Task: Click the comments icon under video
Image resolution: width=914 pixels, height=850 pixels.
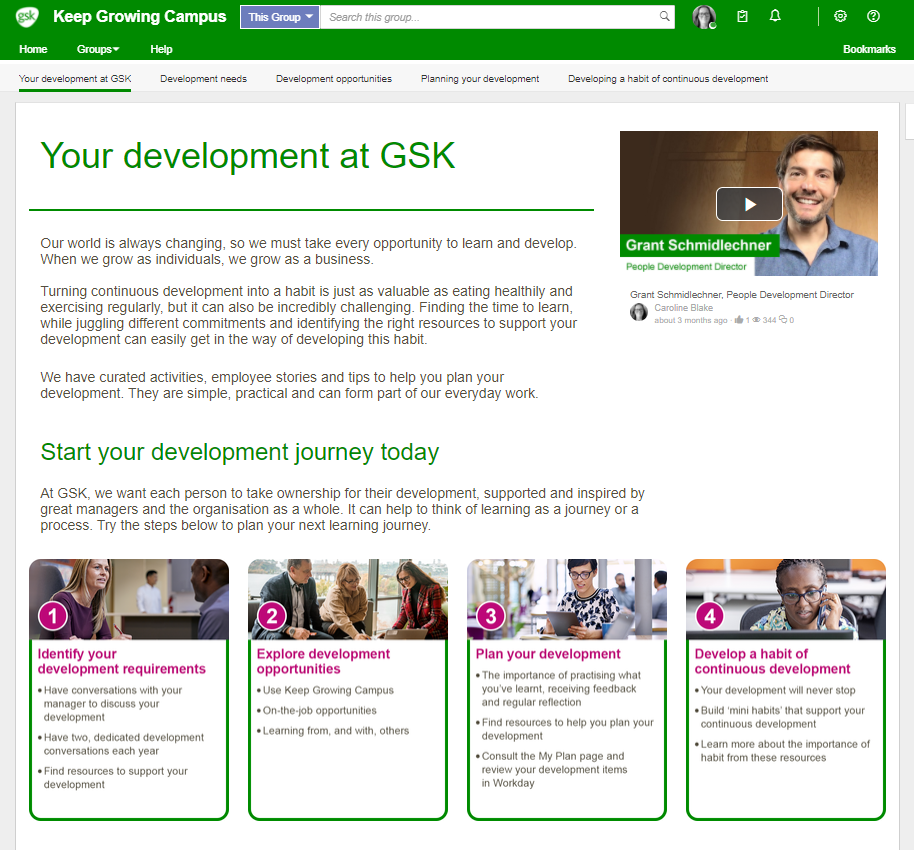Action: pyautogui.click(x=783, y=319)
